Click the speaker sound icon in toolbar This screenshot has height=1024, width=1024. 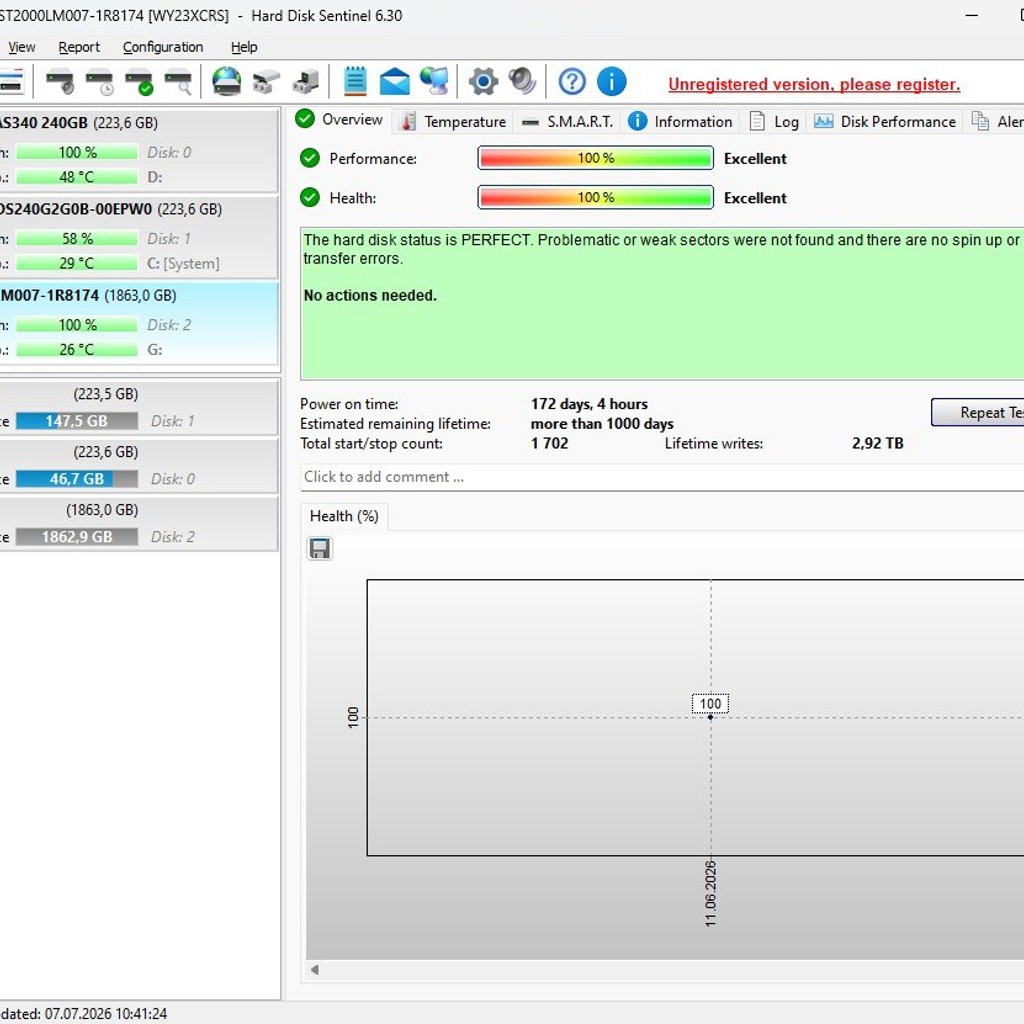coord(522,82)
